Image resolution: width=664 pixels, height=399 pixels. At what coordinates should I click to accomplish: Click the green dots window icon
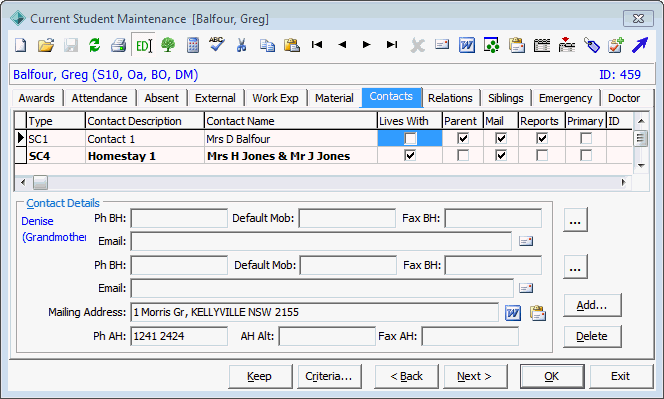pyautogui.click(x=492, y=45)
